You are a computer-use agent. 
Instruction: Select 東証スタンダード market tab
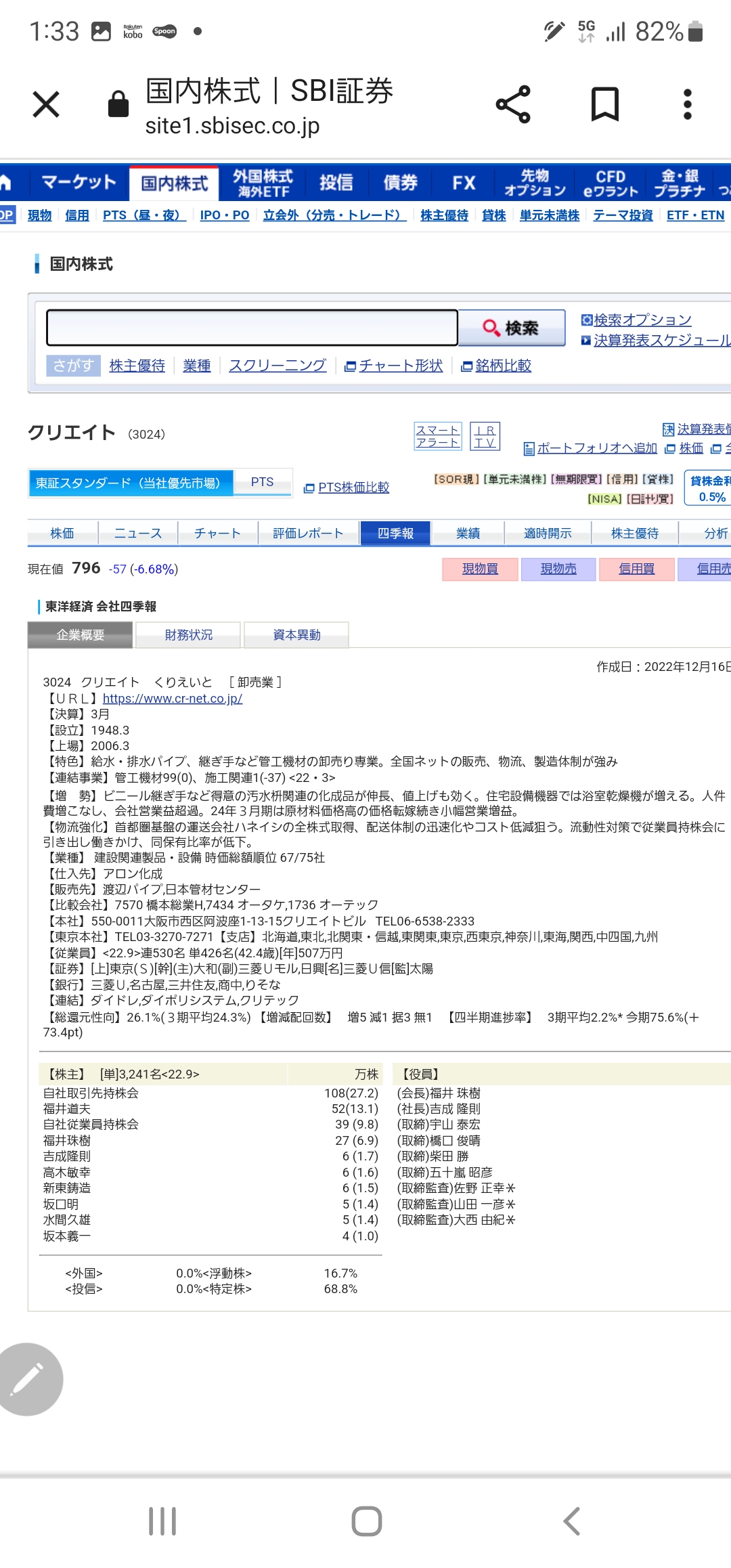(131, 483)
